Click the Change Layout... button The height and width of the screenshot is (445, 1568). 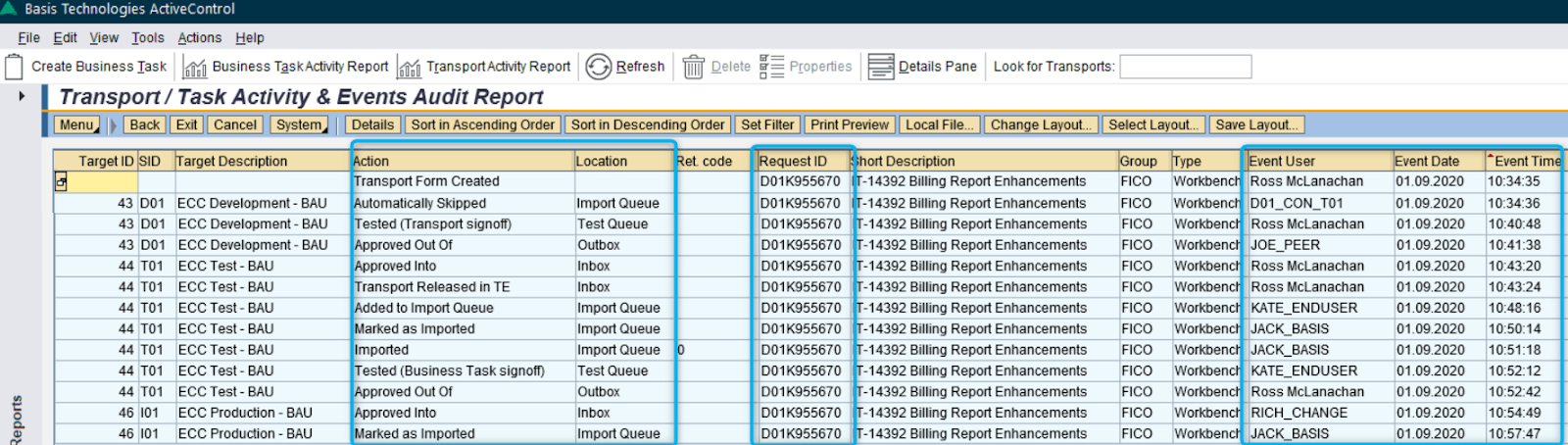coord(1040,125)
